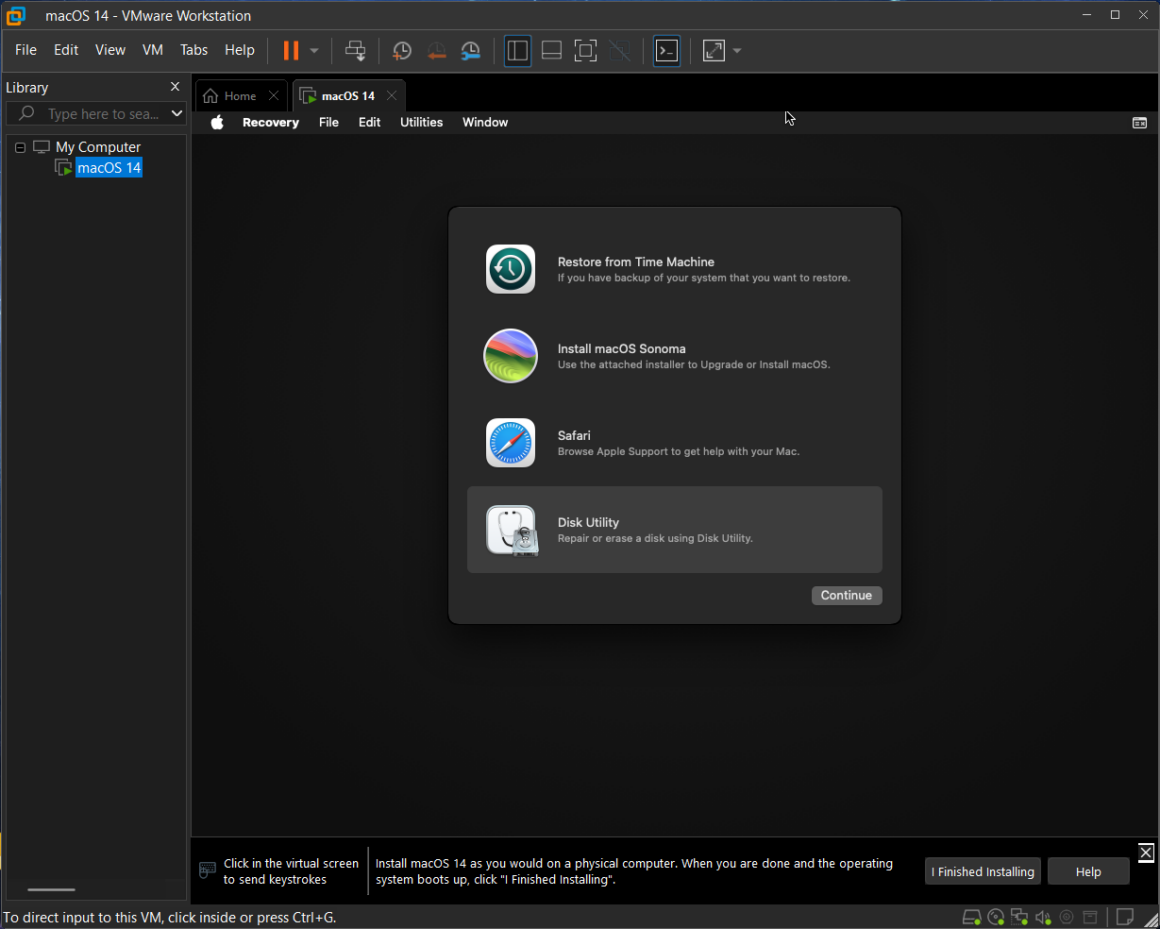Click the message log note icon

coord(1124,917)
